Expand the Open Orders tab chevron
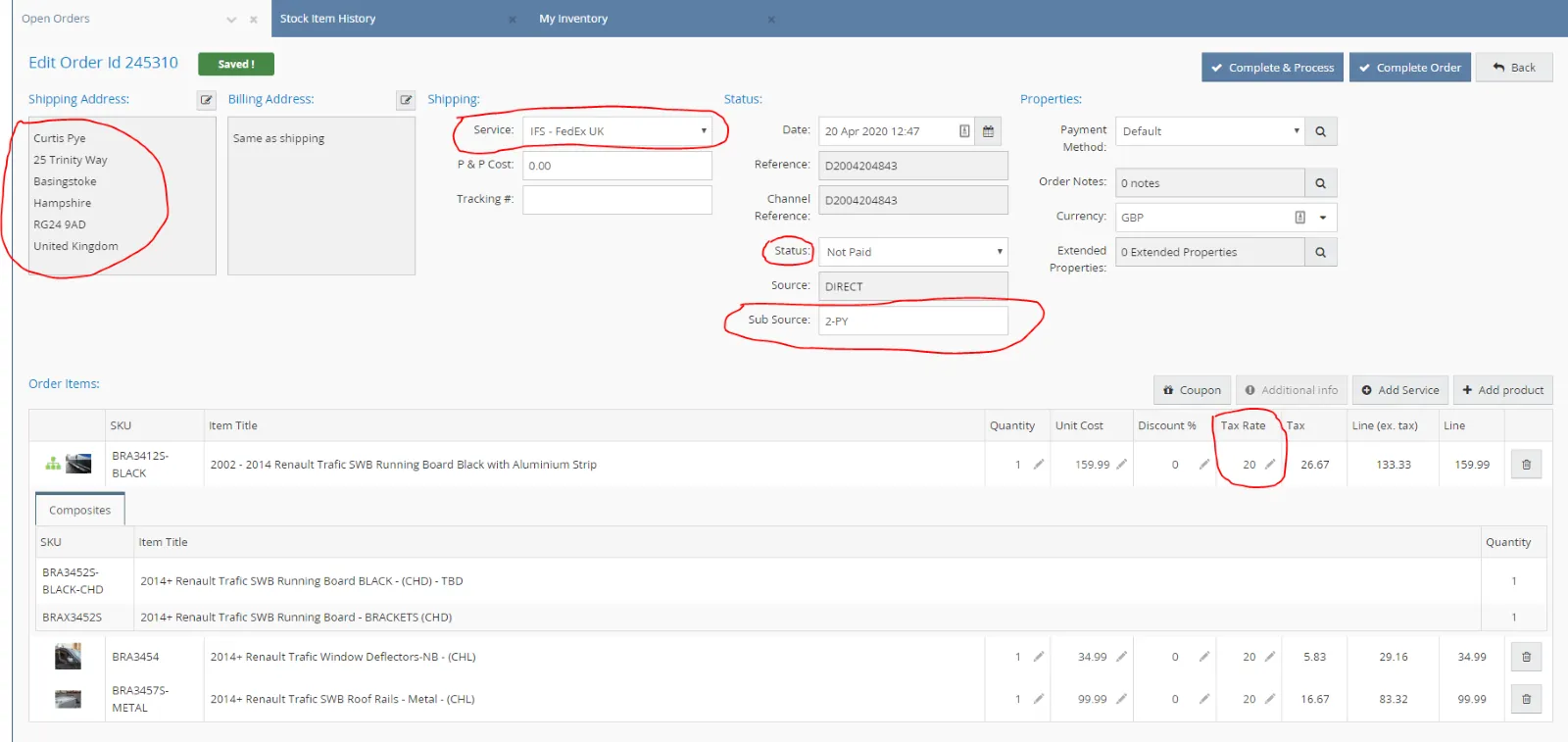Image resolution: width=1568 pixels, height=742 pixels. (231, 20)
